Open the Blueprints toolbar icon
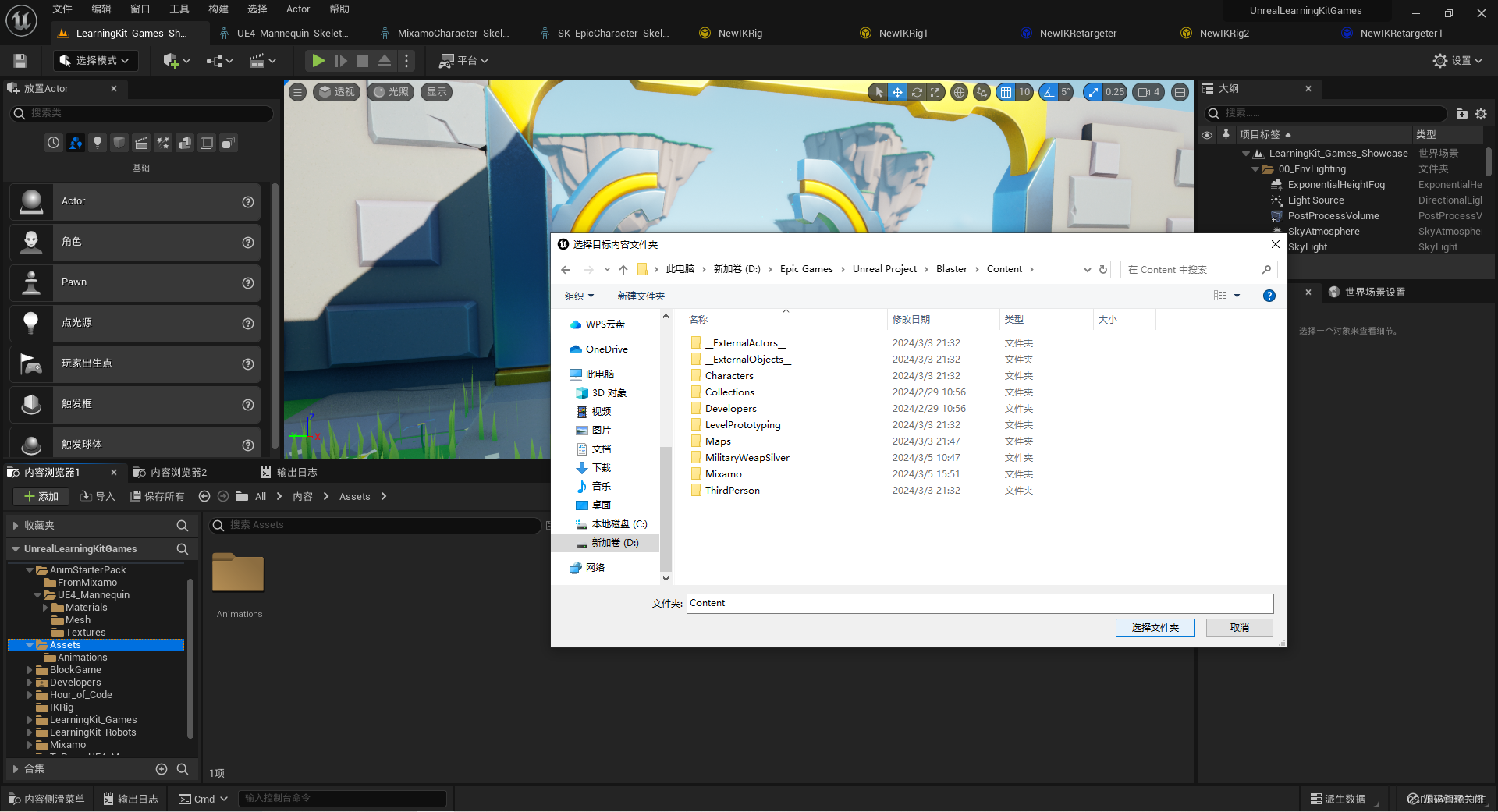 219,61
